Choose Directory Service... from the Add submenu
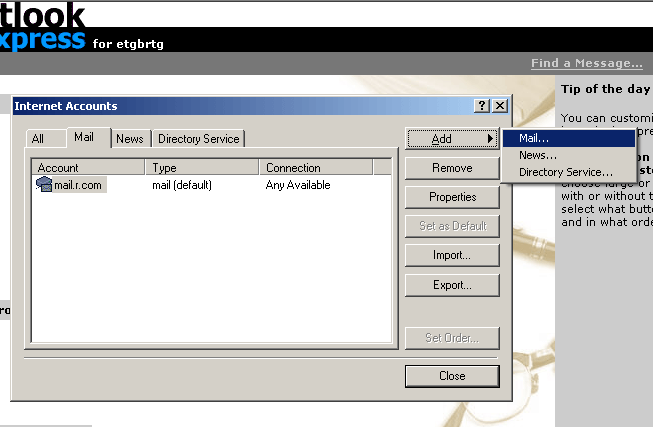Viewport: 653px width, 427px height. [569, 172]
